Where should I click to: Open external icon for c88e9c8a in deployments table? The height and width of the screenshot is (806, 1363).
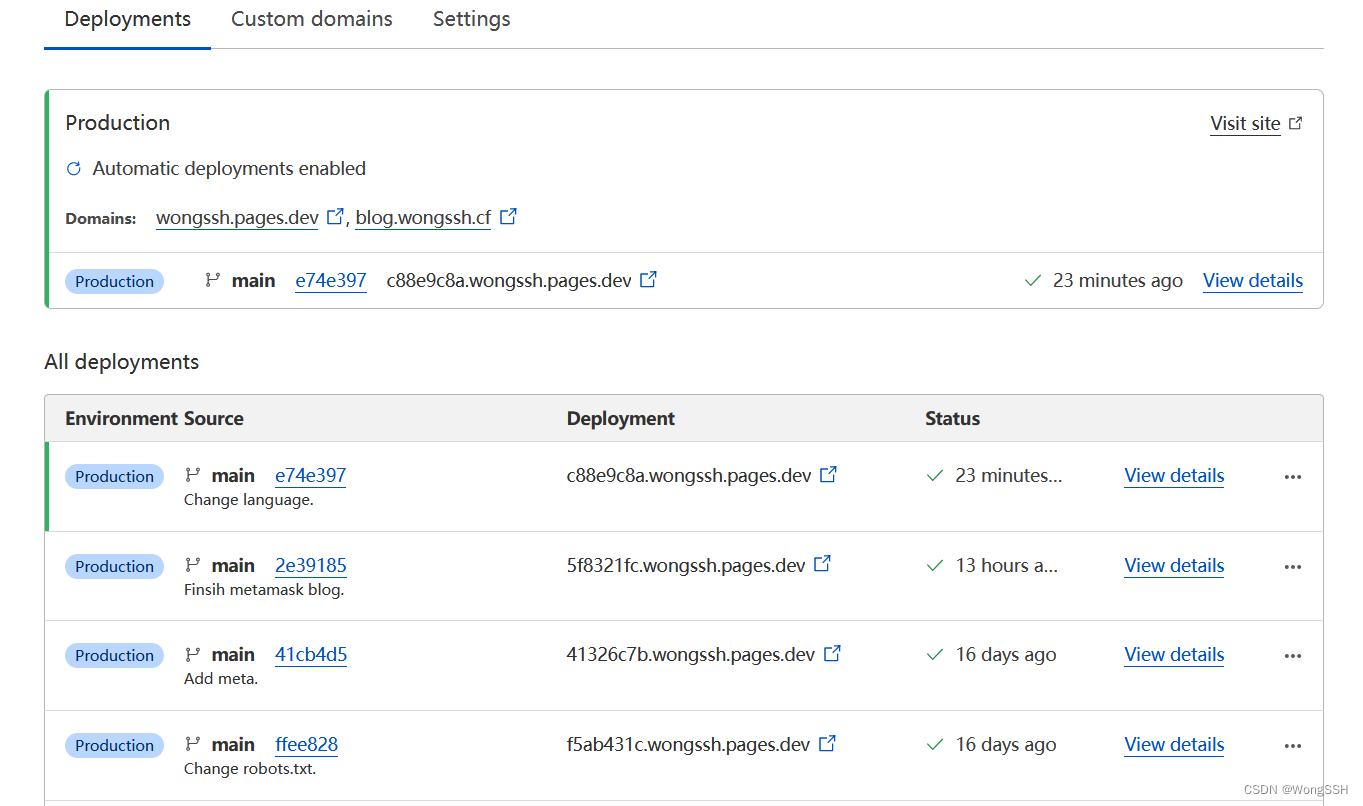click(x=828, y=475)
